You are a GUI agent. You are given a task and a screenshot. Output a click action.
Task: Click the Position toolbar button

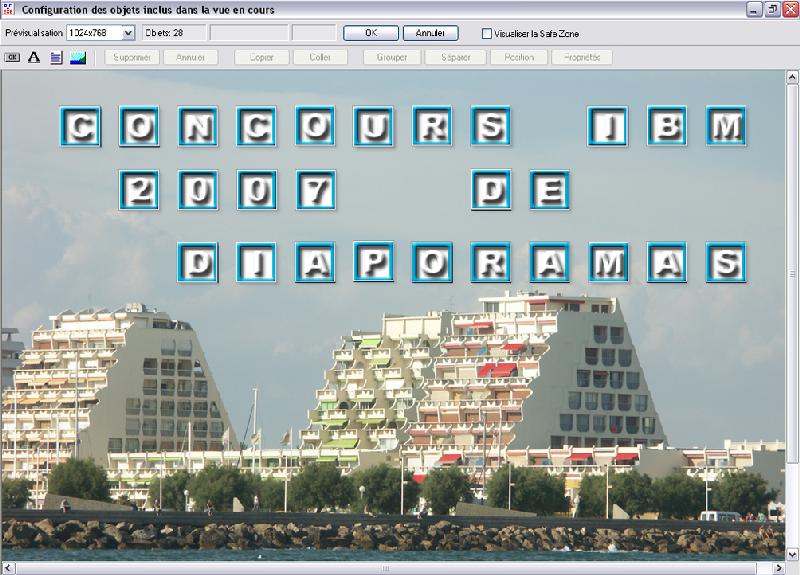point(519,57)
